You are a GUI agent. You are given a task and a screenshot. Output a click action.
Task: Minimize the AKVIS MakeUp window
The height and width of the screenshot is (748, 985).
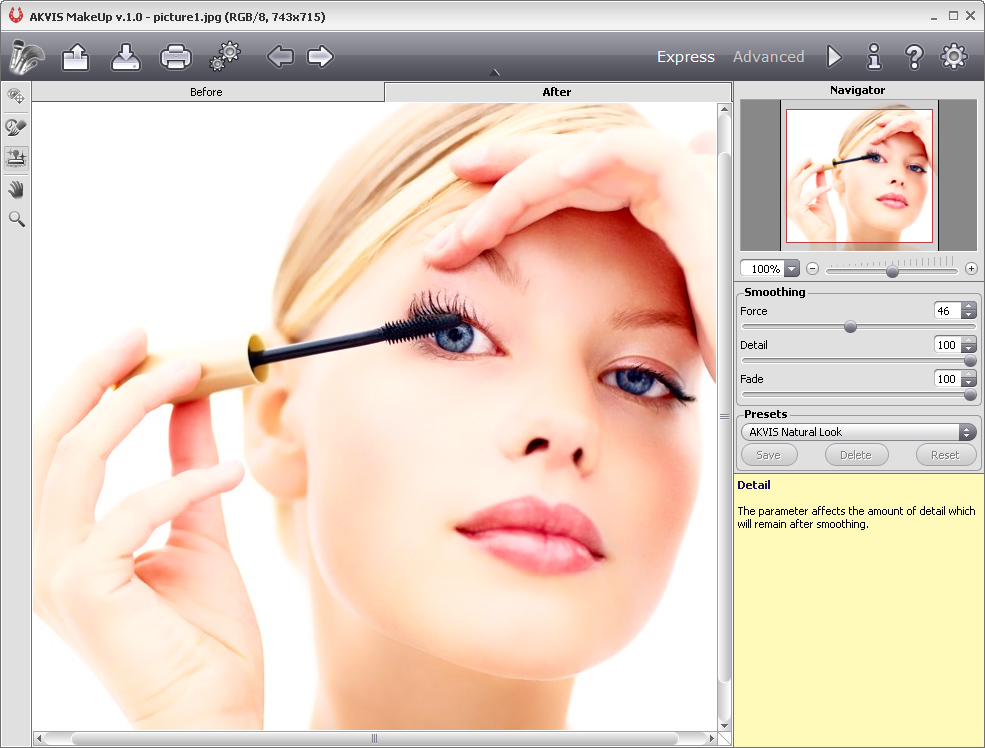coord(934,17)
